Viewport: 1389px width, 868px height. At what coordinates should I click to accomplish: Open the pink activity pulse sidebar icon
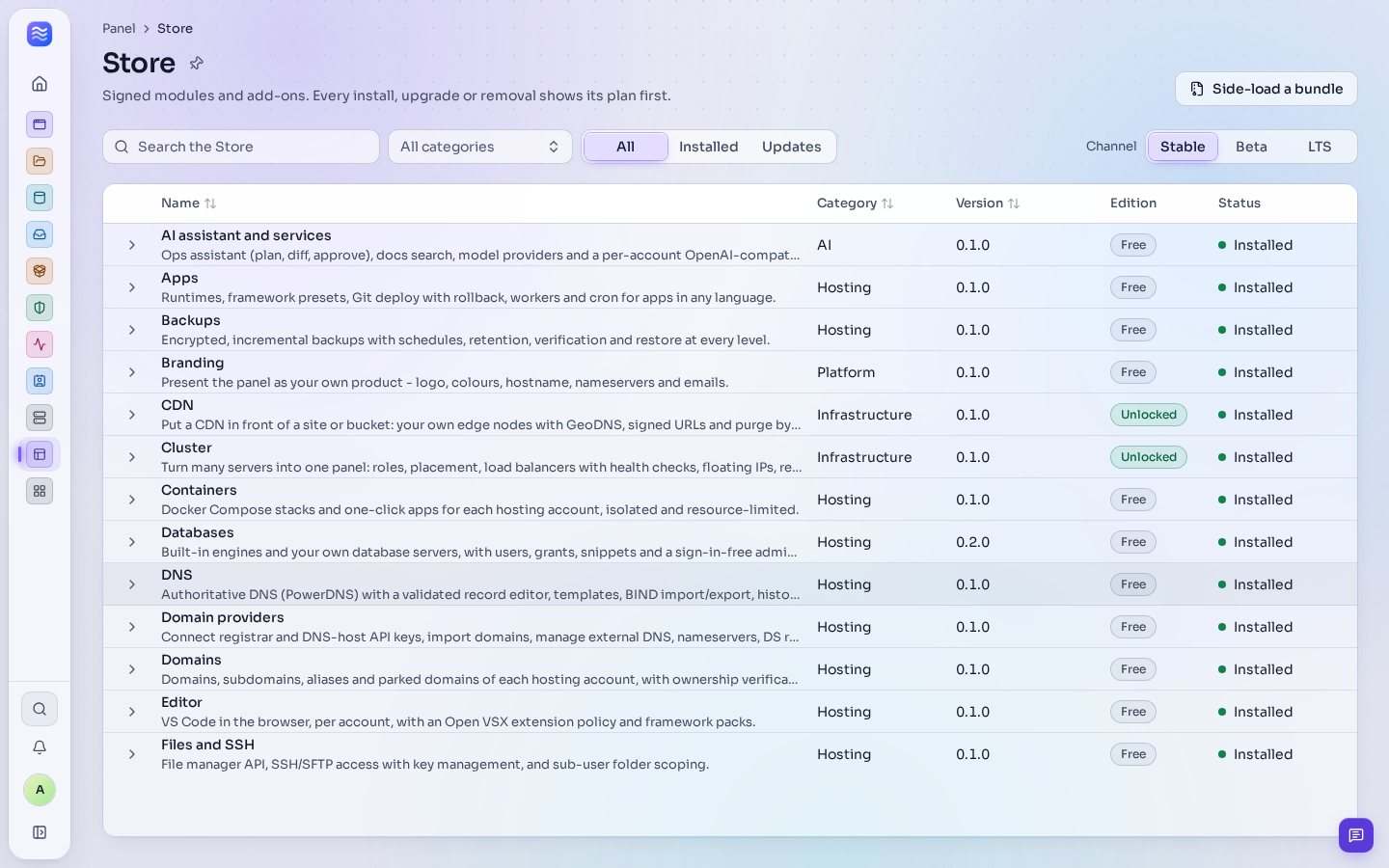40,344
